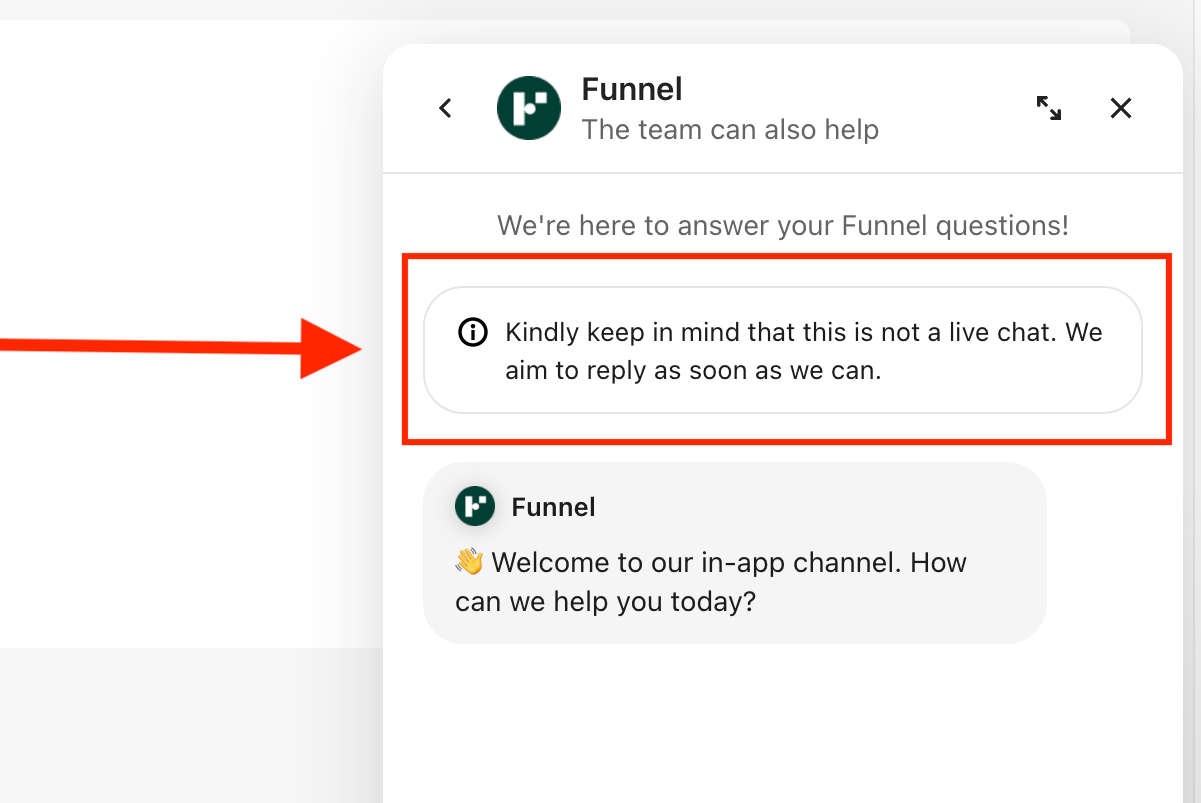Click the diagonal arrows resize icon

coord(1049,107)
